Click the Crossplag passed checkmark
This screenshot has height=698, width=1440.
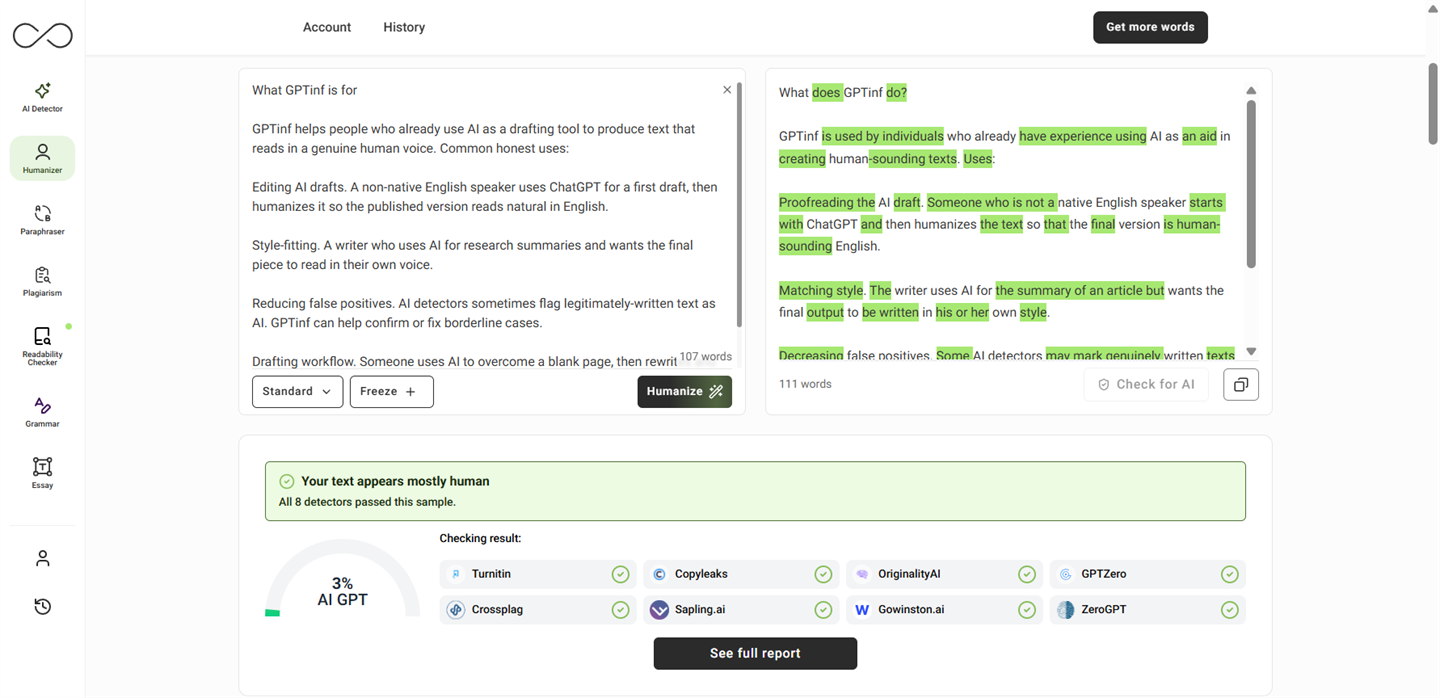(620, 609)
